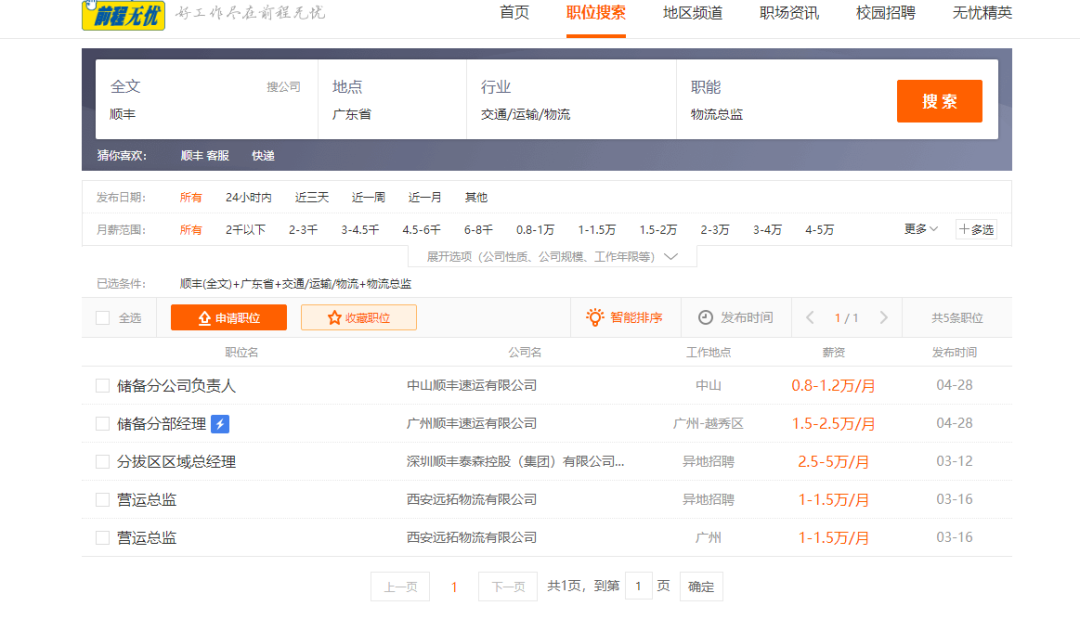Open the 更多 salary range dropdown
1080x619 pixels.
[920, 229]
